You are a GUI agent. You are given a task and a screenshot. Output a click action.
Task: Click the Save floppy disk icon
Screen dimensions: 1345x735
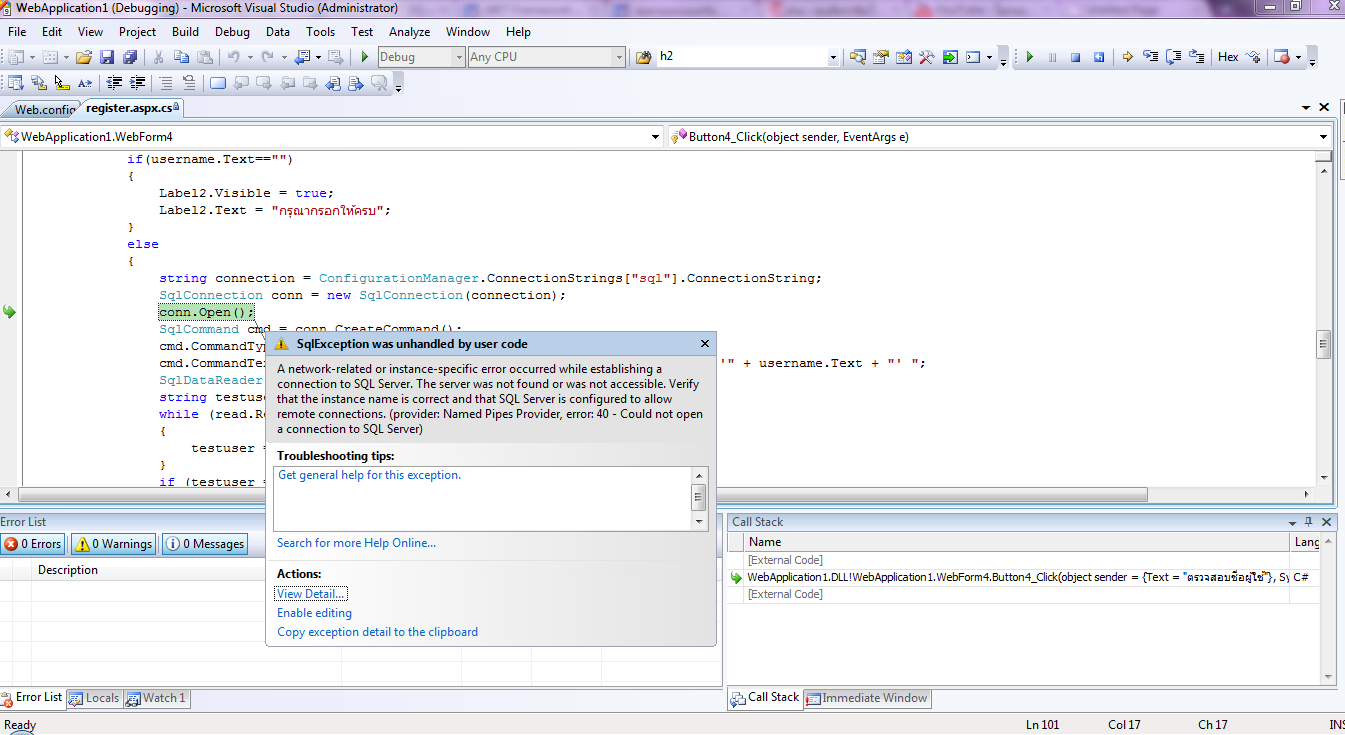tap(107, 57)
